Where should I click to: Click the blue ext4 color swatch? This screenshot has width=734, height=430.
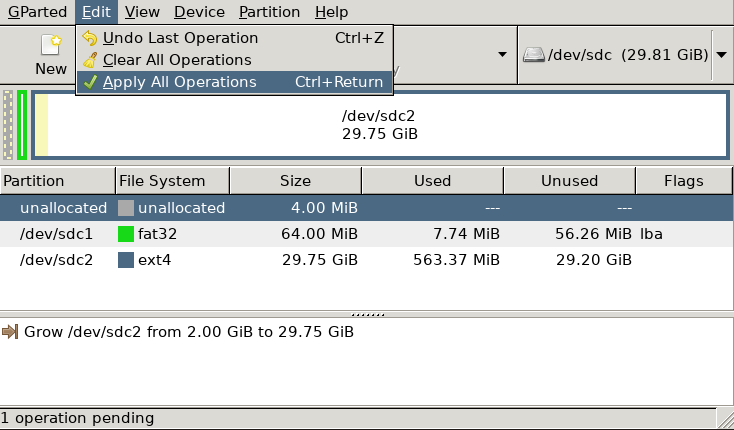click(126, 260)
